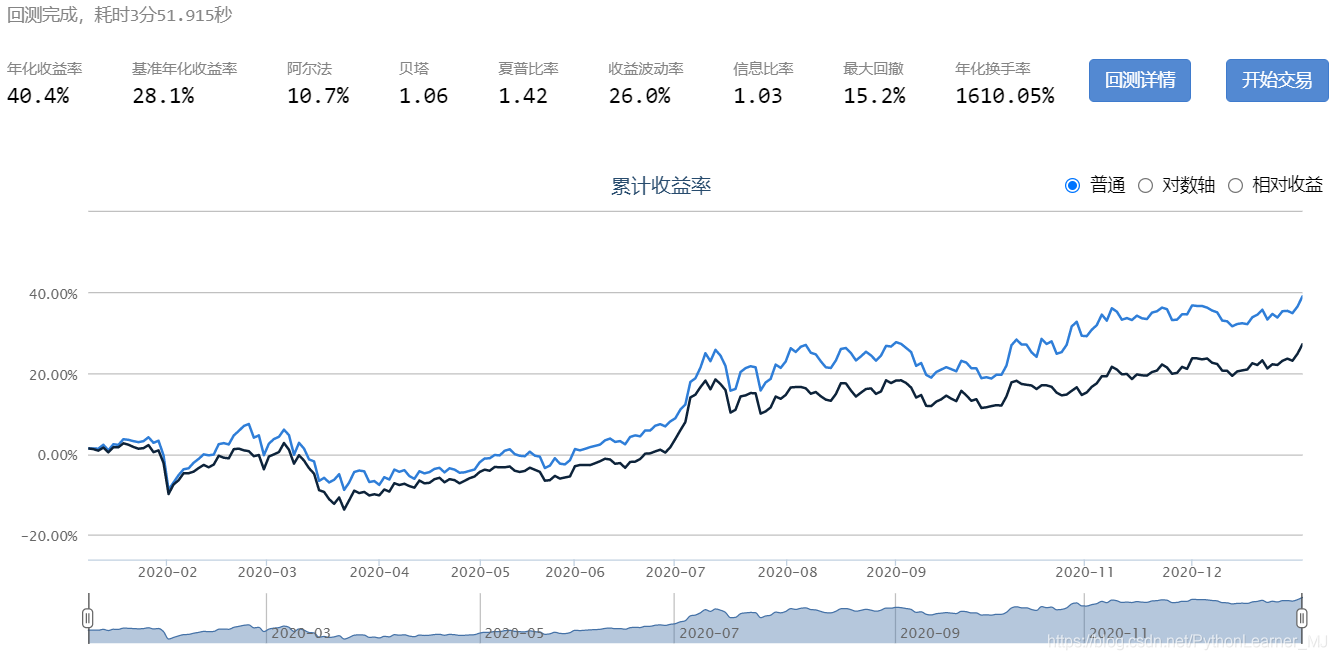Click the 夏普比率 label

[528, 69]
